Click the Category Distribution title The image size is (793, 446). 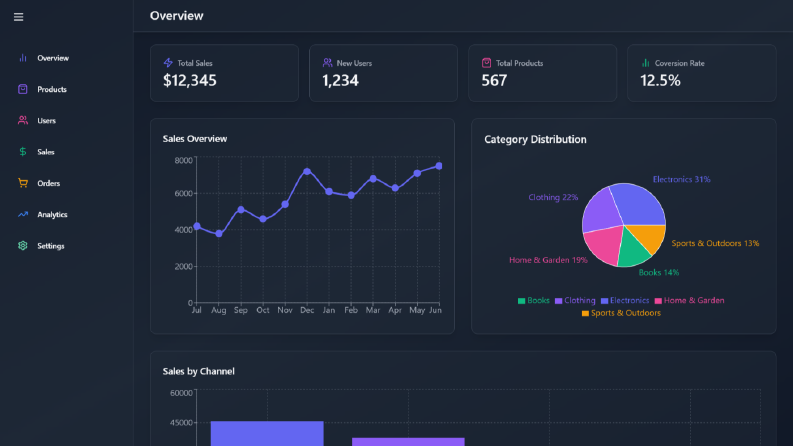point(535,140)
